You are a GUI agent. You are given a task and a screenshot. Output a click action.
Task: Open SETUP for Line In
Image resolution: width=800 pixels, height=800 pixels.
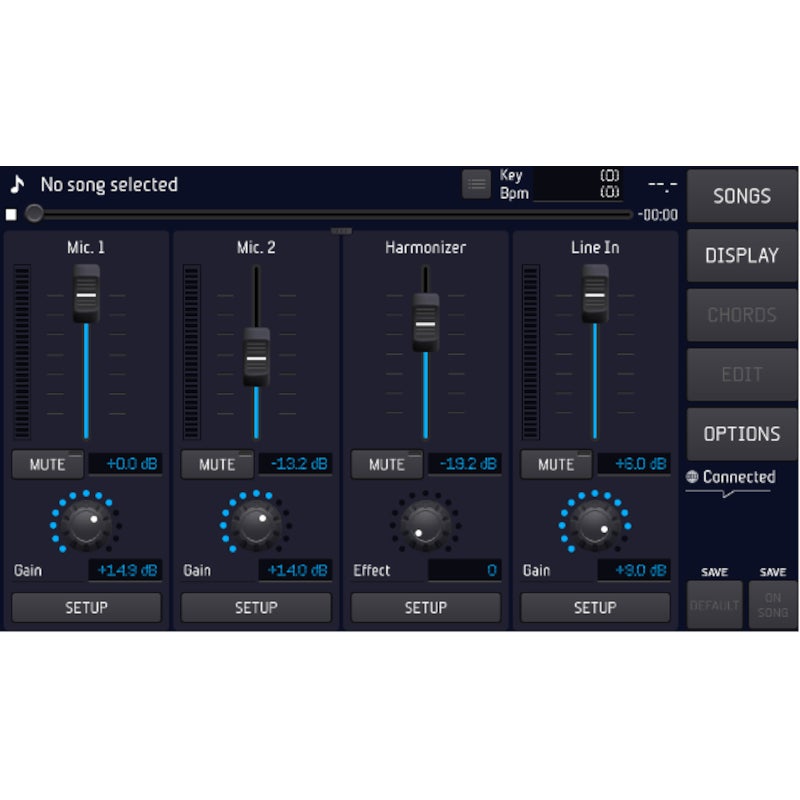click(x=595, y=607)
